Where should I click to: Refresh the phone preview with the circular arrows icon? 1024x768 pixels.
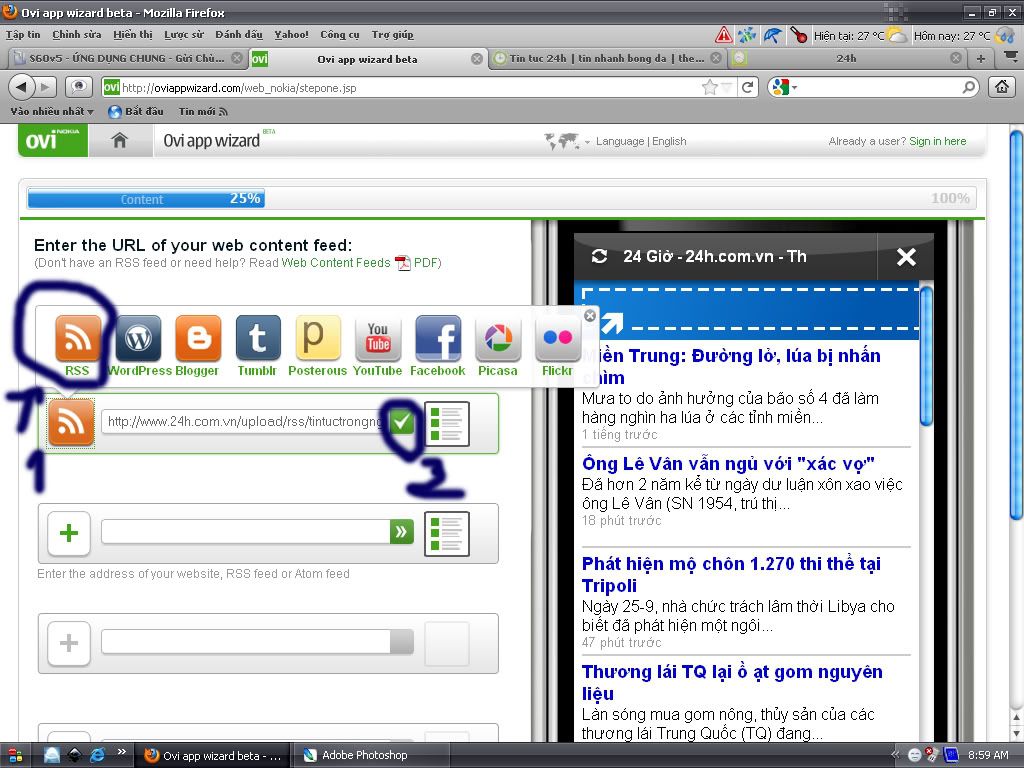(x=600, y=257)
